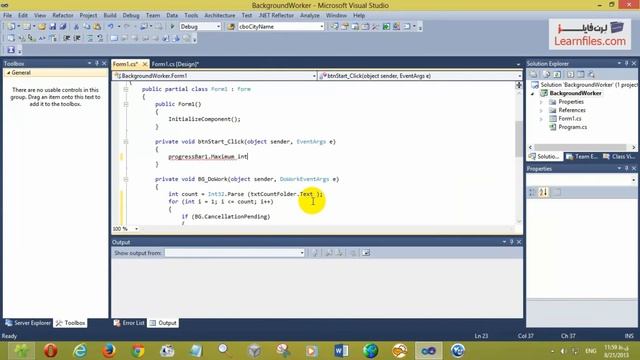The height and width of the screenshot is (360, 640).
Task: Select Program.cs in Solution Explorer
Action: click(573, 127)
